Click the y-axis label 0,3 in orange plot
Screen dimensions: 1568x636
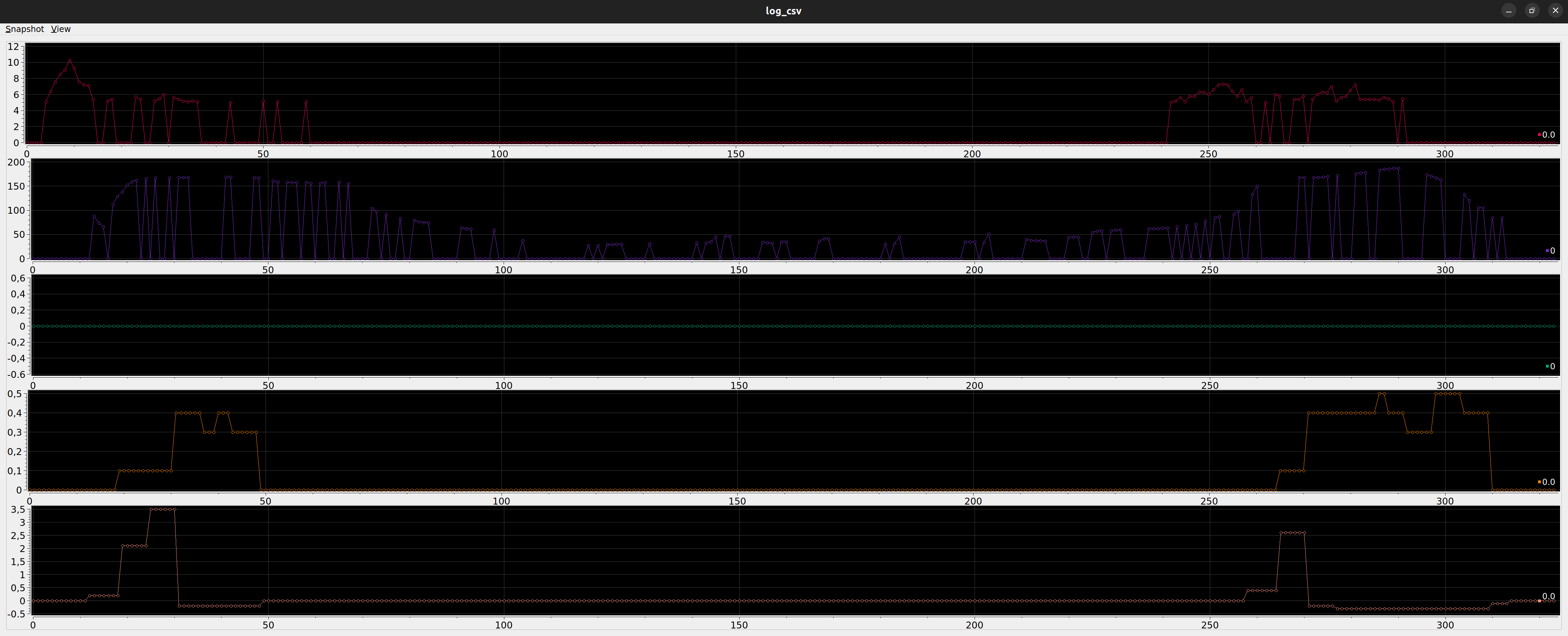coord(14,433)
